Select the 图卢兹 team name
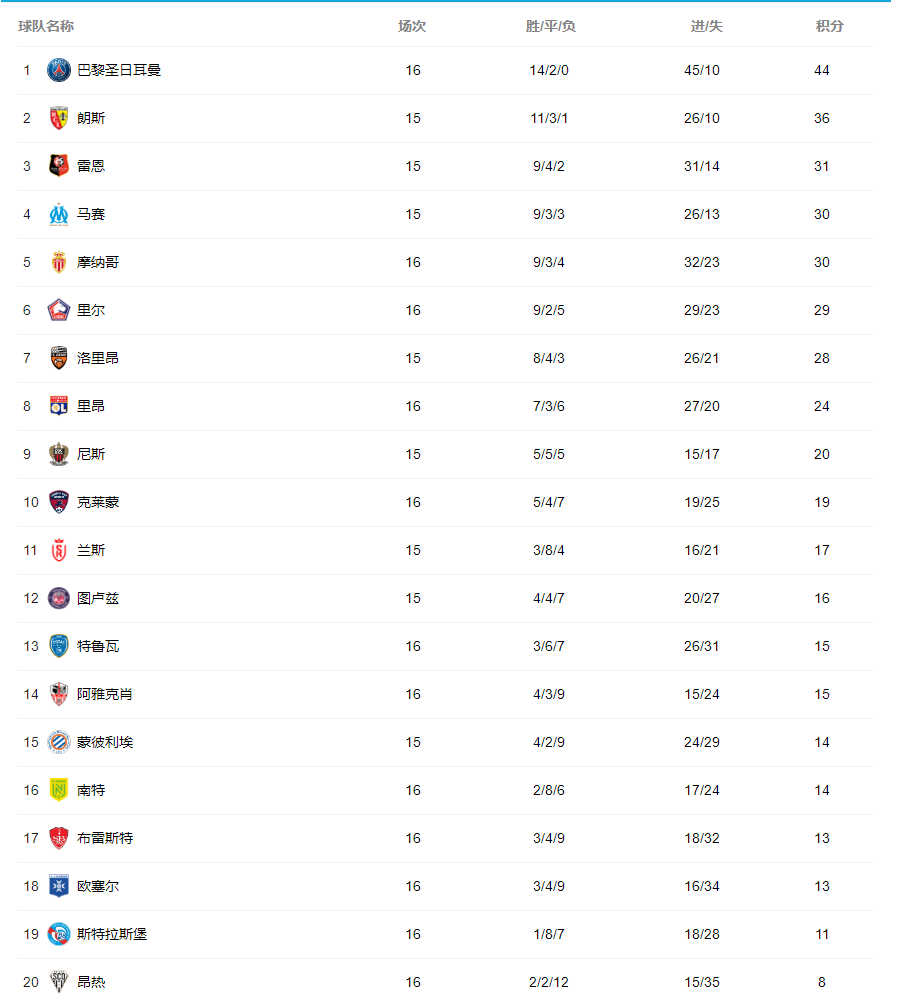The width and height of the screenshot is (900, 1002). click(x=98, y=598)
